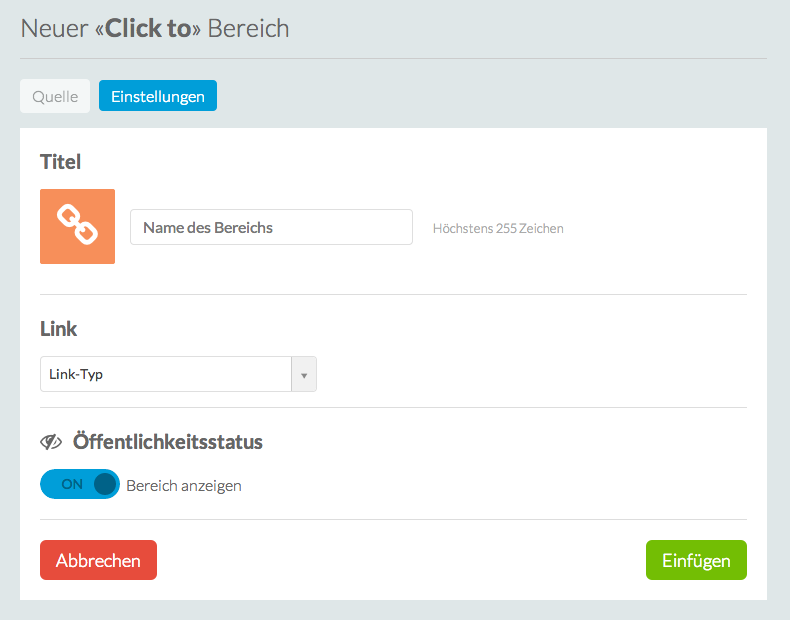Screen dimensions: 790x620
Task: Open the Link-Typ dropdown
Action: [166, 374]
